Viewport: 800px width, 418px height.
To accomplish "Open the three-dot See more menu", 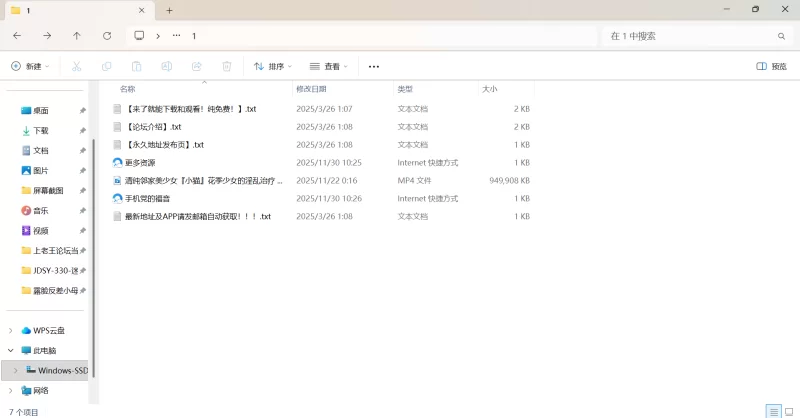I will coord(374,66).
